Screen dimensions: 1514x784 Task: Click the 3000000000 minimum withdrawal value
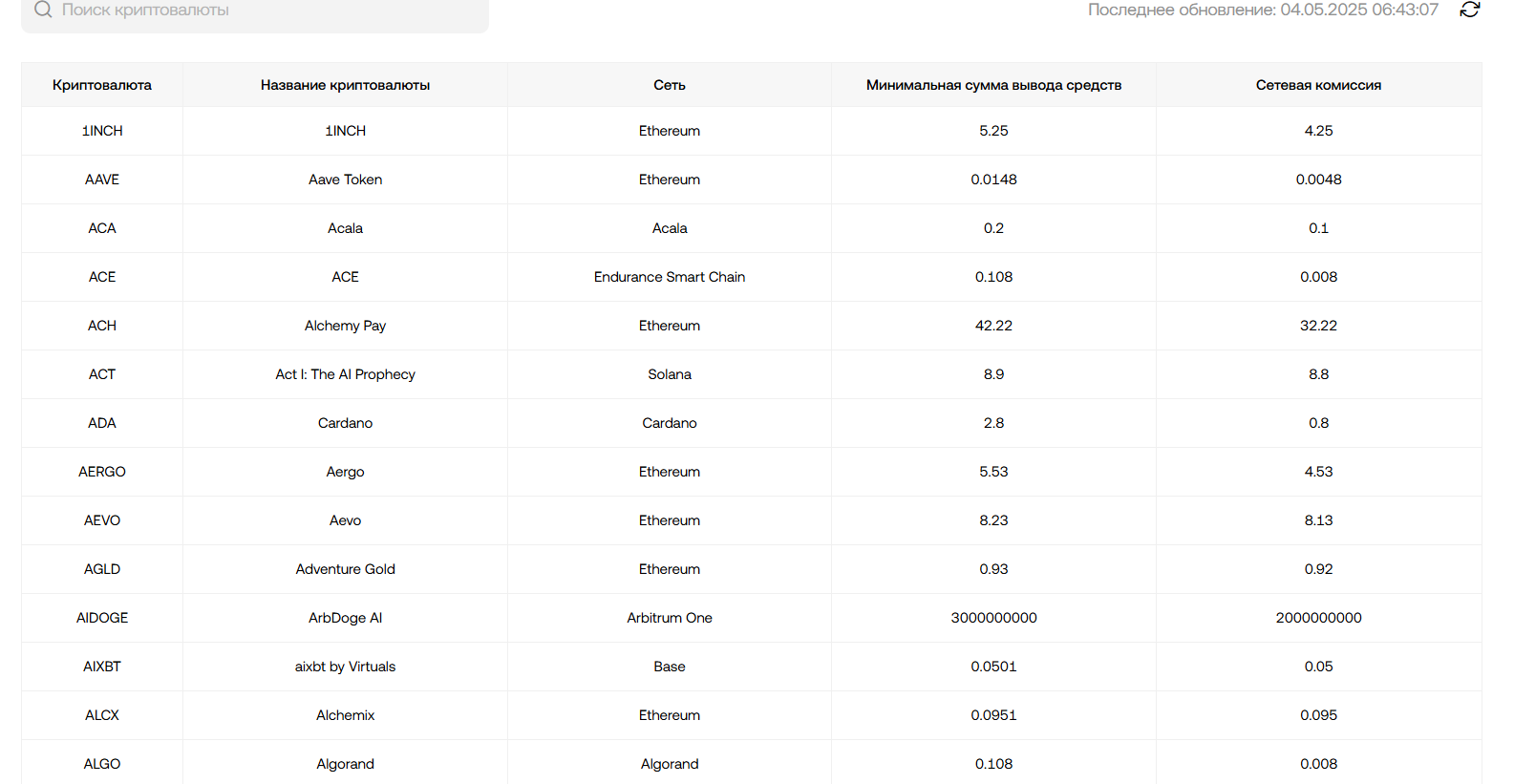[x=993, y=618]
